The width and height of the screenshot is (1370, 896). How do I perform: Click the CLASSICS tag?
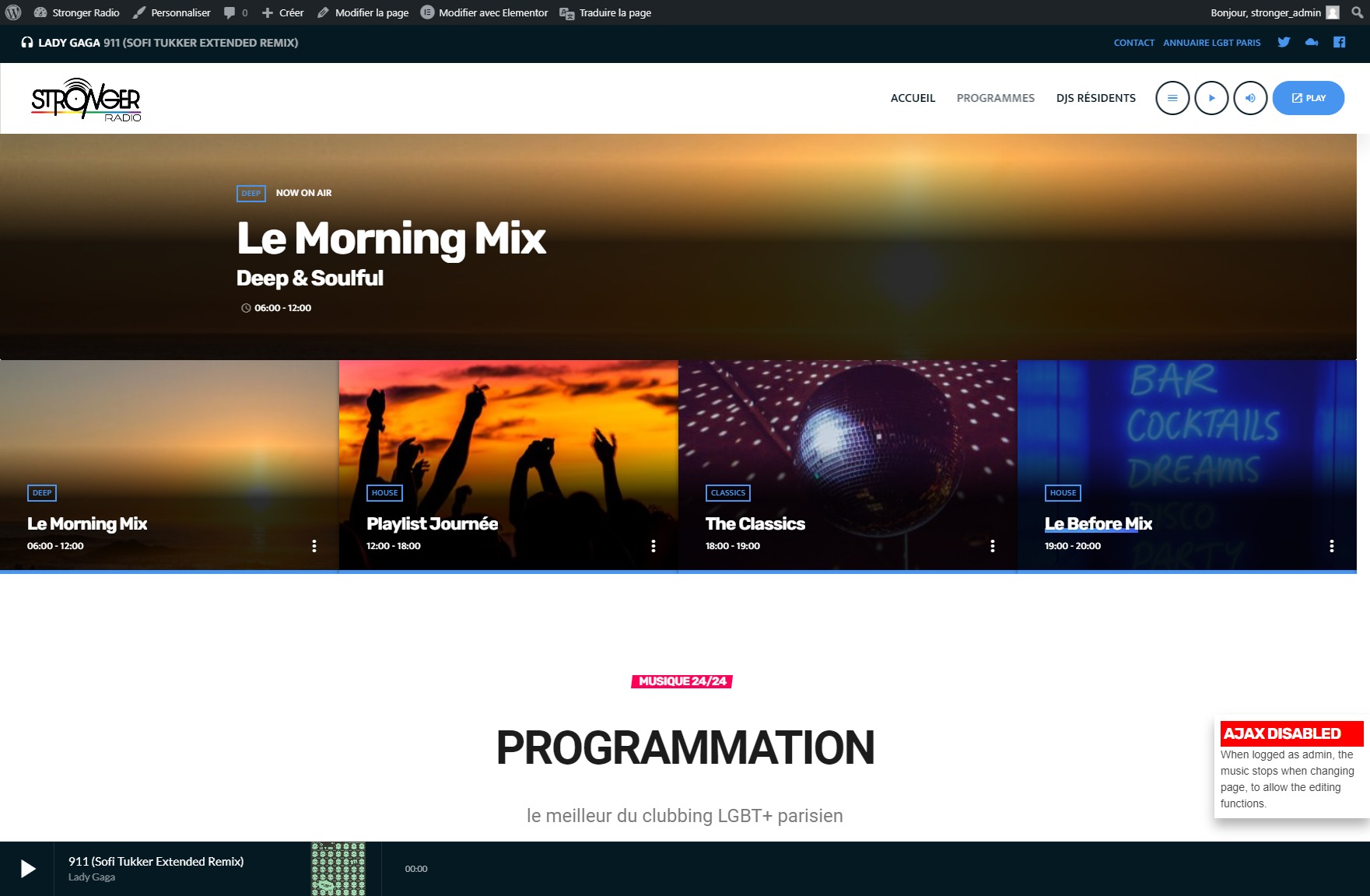(x=727, y=493)
